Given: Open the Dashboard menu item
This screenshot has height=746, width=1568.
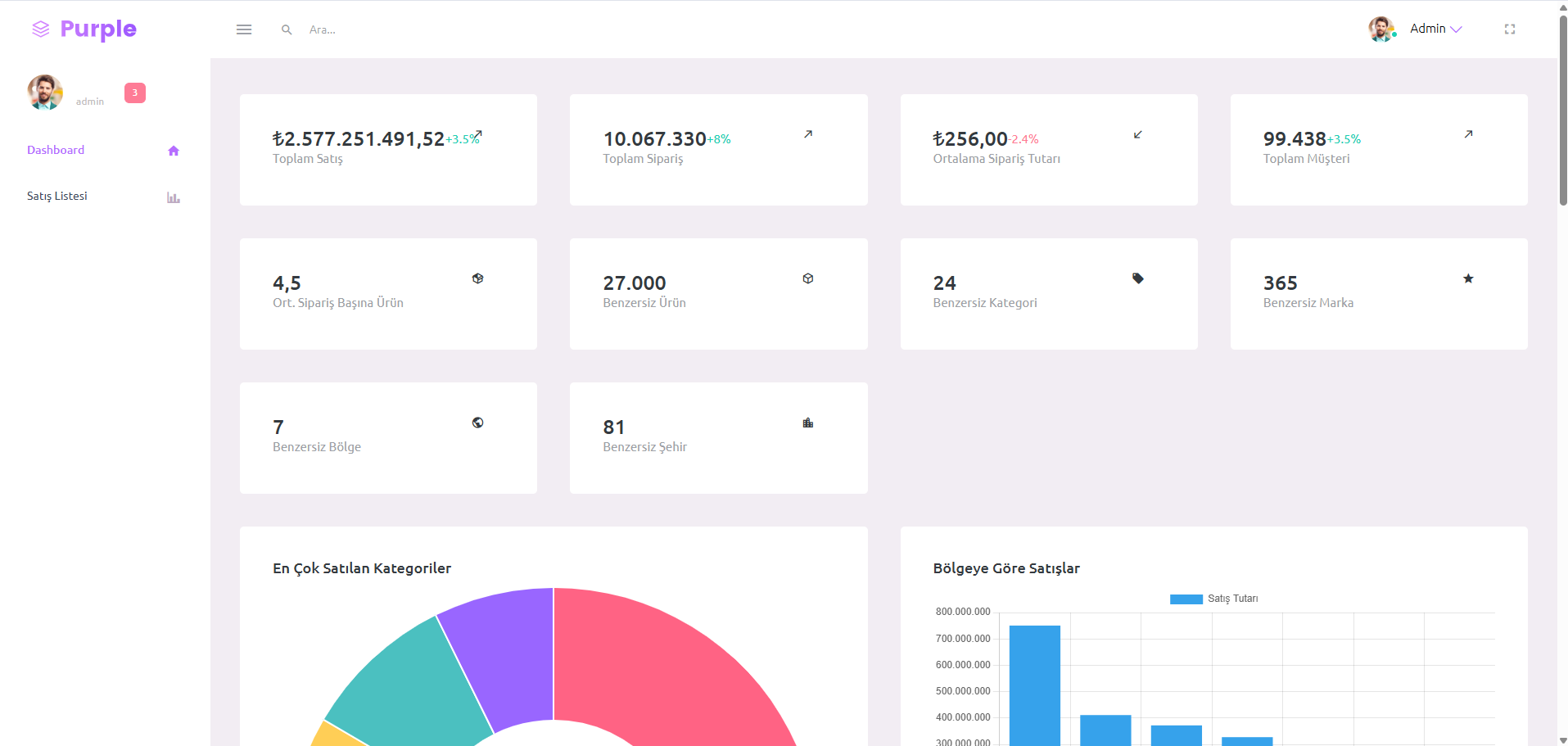Looking at the screenshot, I should (56, 150).
